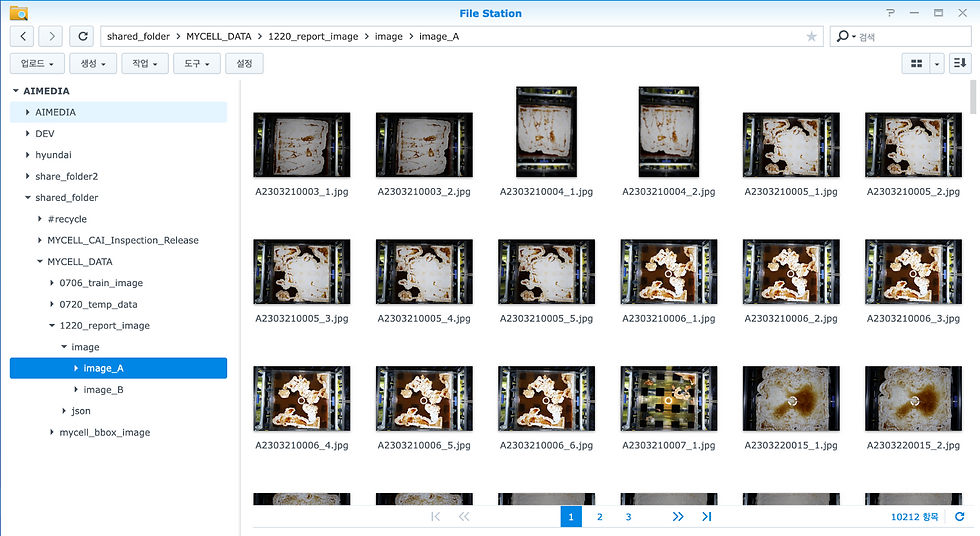Open the 업로드 upload dropdown
This screenshot has width=980, height=536.
37,63
